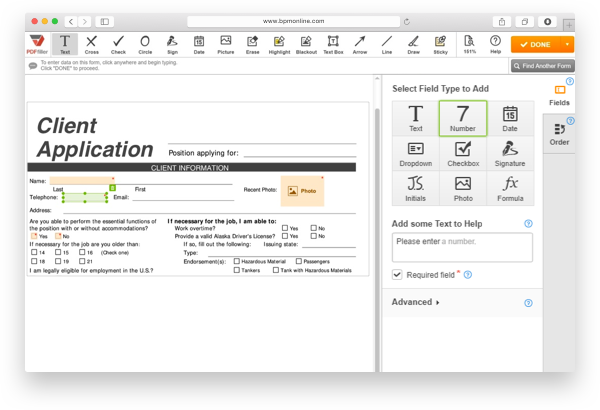The image size is (600, 410).
Task: Go forward in browser history
Action: [85, 22]
